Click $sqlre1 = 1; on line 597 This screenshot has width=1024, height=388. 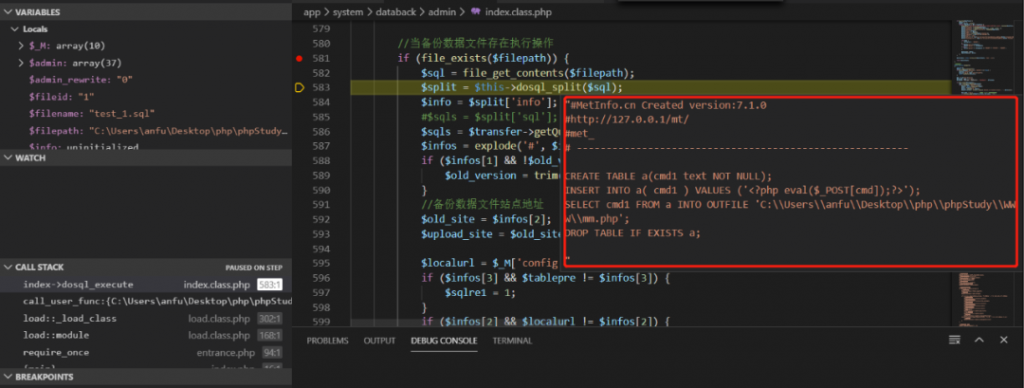(480, 293)
